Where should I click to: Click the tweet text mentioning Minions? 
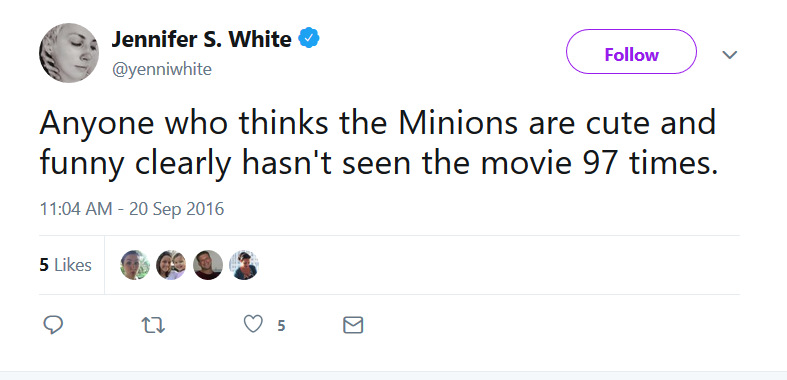379,143
